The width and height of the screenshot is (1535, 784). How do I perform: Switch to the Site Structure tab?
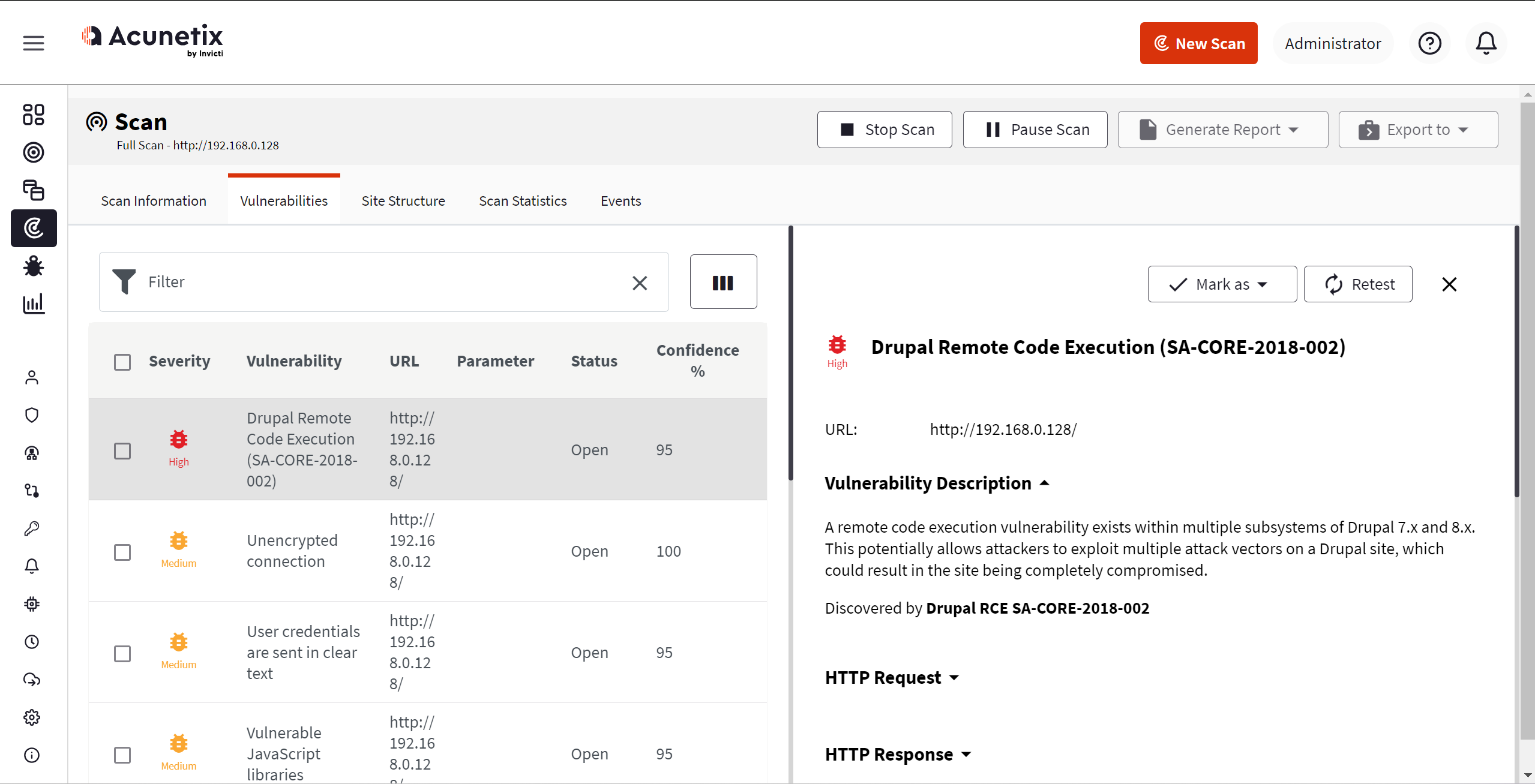(403, 201)
